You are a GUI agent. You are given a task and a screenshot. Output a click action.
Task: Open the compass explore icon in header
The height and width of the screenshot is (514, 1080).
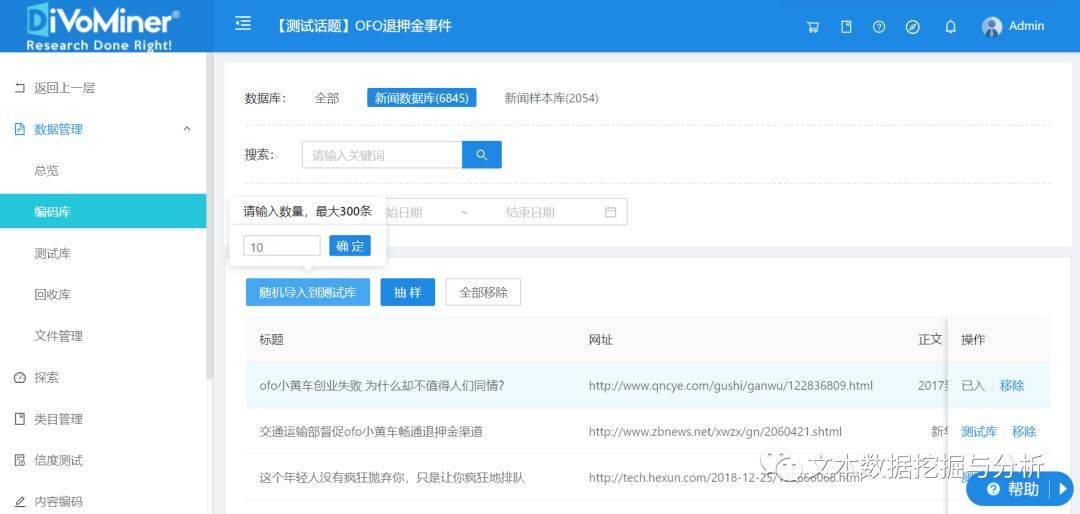point(913,27)
